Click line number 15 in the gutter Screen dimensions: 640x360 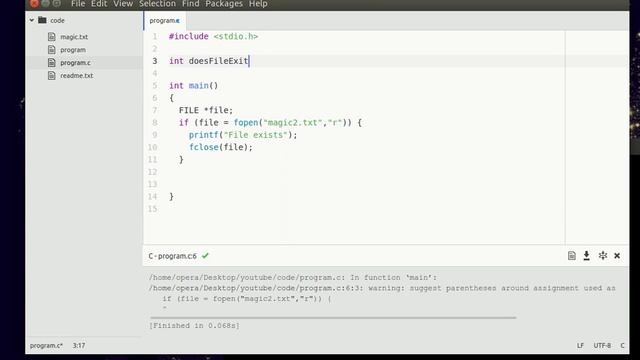pyautogui.click(x=152, y=209)
